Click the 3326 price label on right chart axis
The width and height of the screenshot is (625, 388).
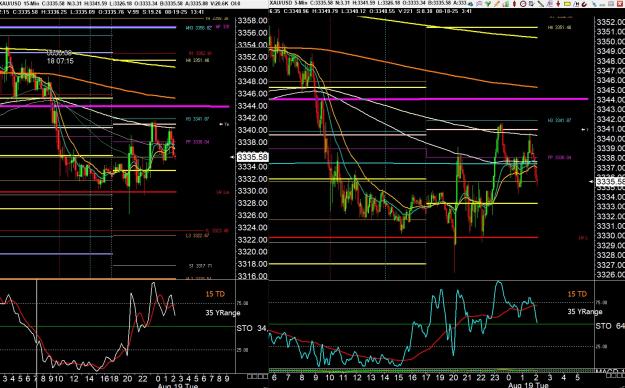[610, 274]
